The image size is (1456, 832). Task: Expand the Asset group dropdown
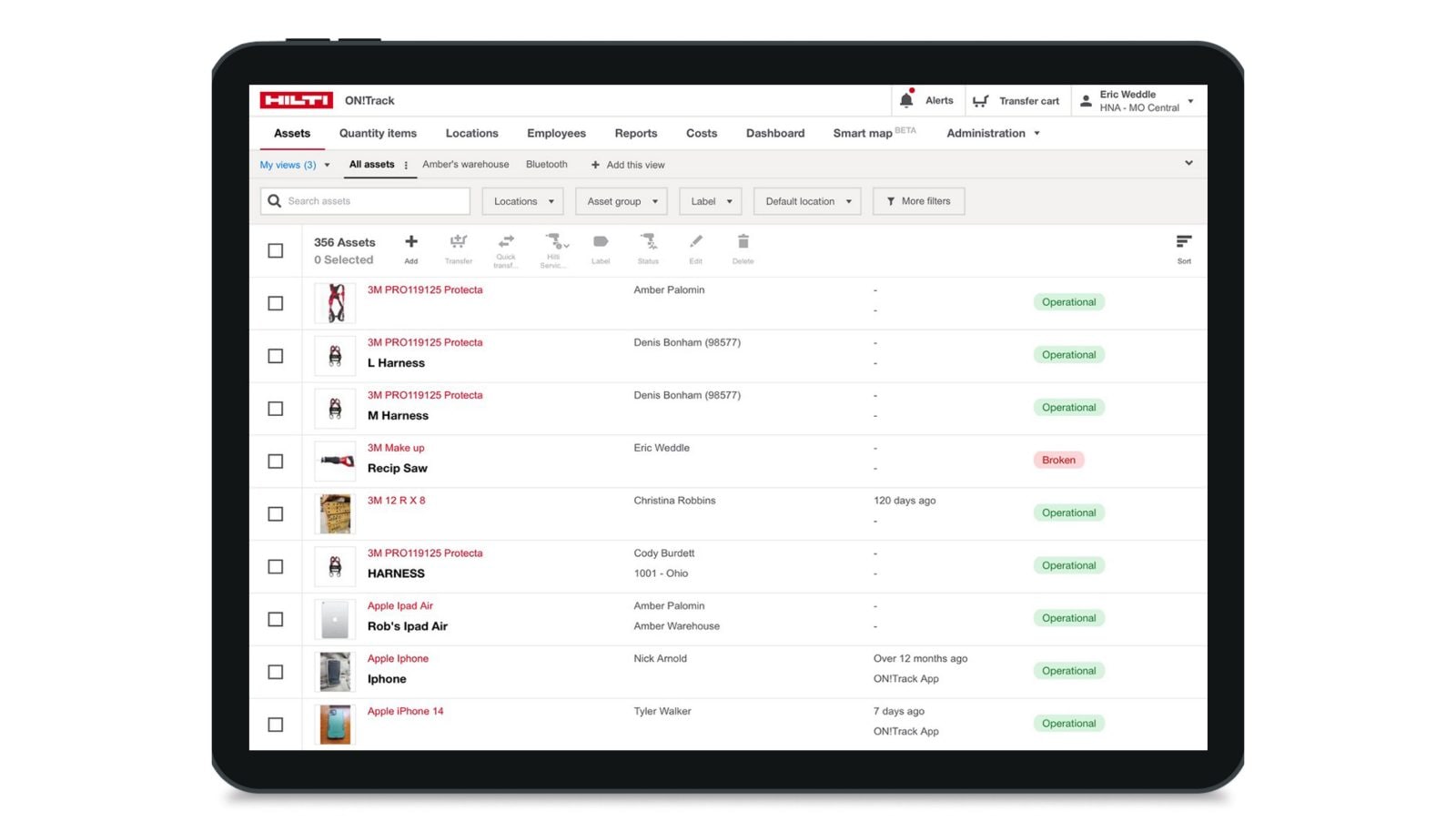pos(621,201)
